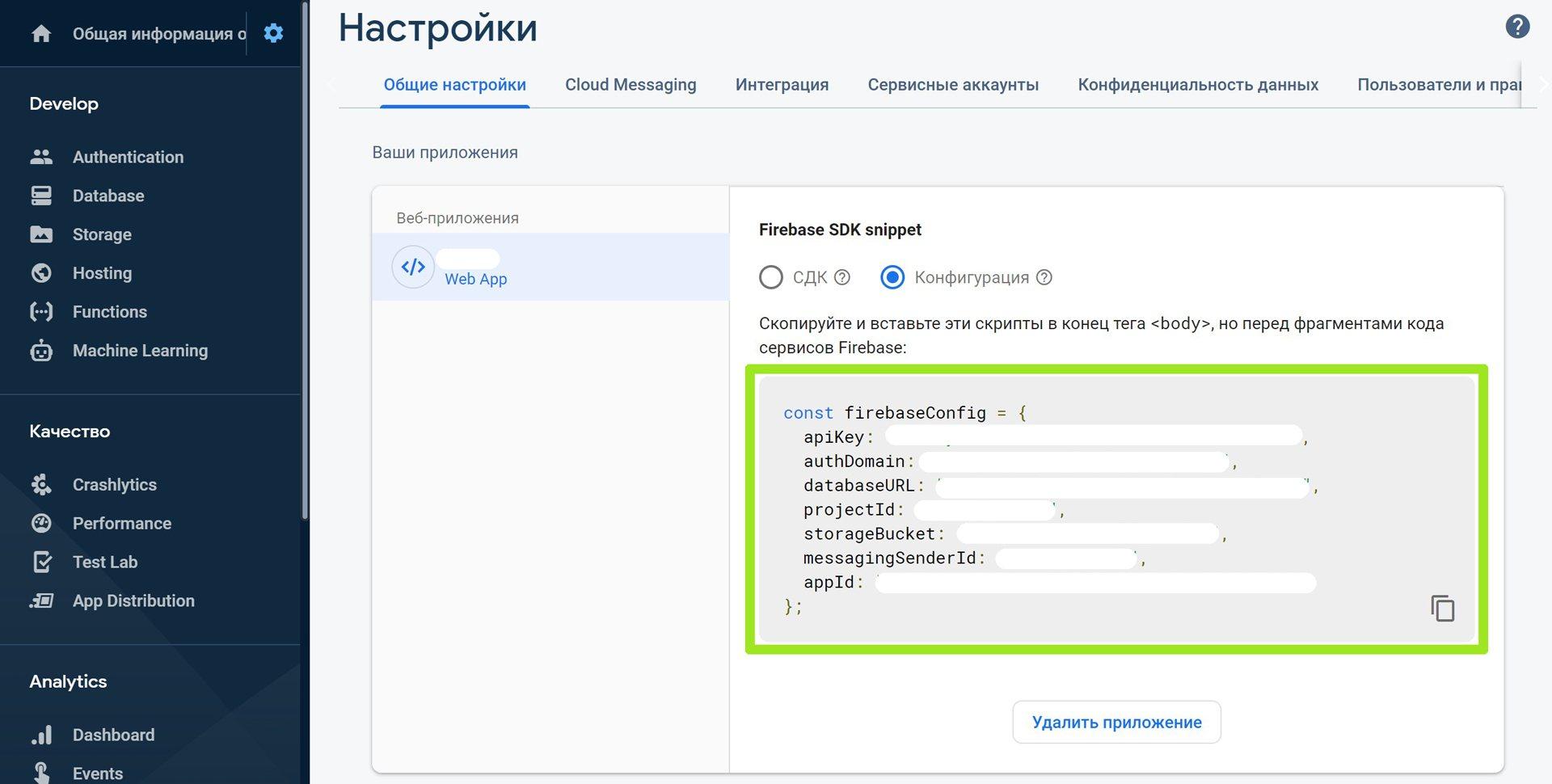The width and height of the screenshot is (1552, 784).
Task: Click the Storage folder icon
Action: click(x=41, y=234)
